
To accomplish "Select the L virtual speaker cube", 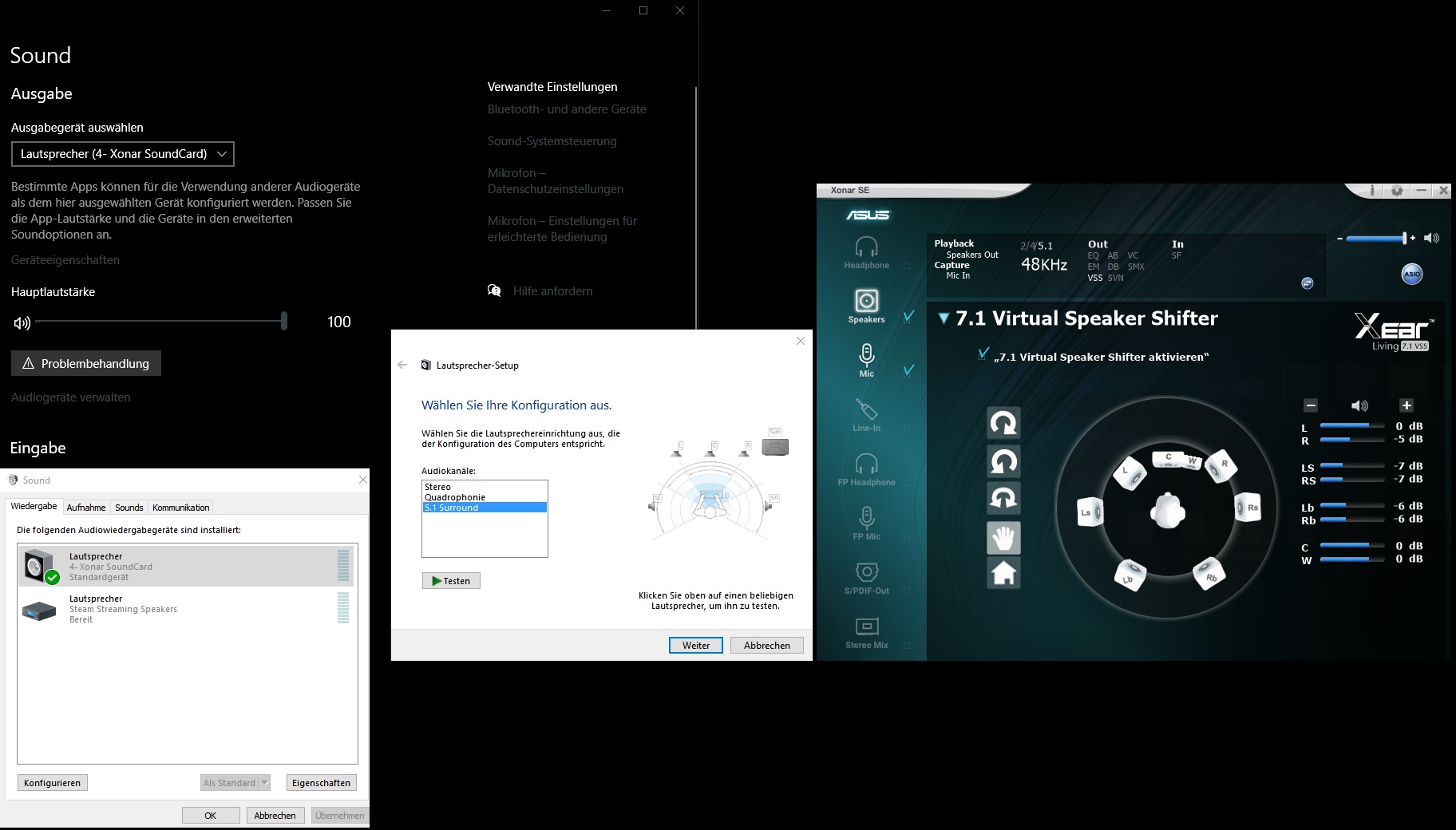I will click(1130, 473).
